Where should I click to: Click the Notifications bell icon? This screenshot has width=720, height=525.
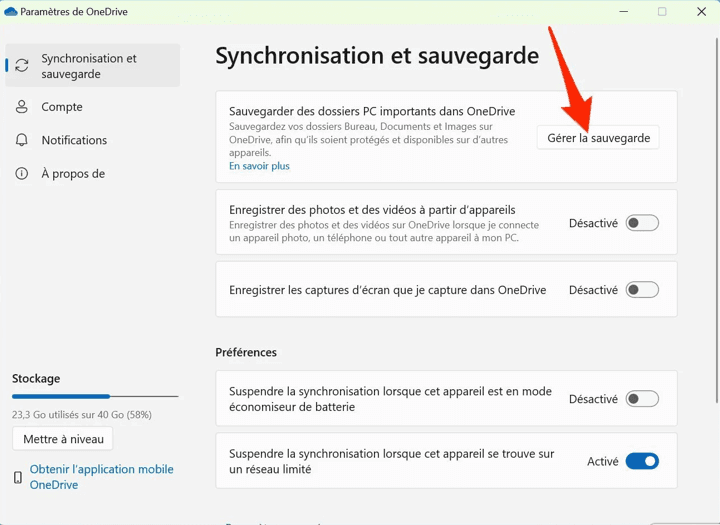22,141
